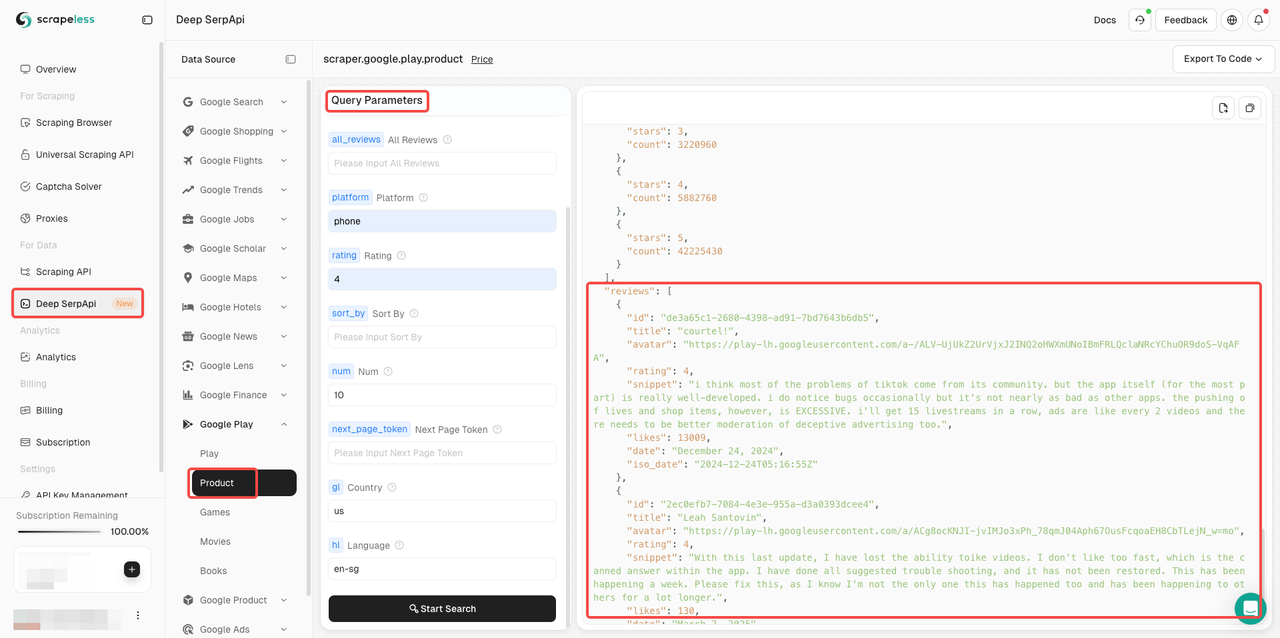Click Country info icon
The image size is (1280, 638).
click(392, 487)
